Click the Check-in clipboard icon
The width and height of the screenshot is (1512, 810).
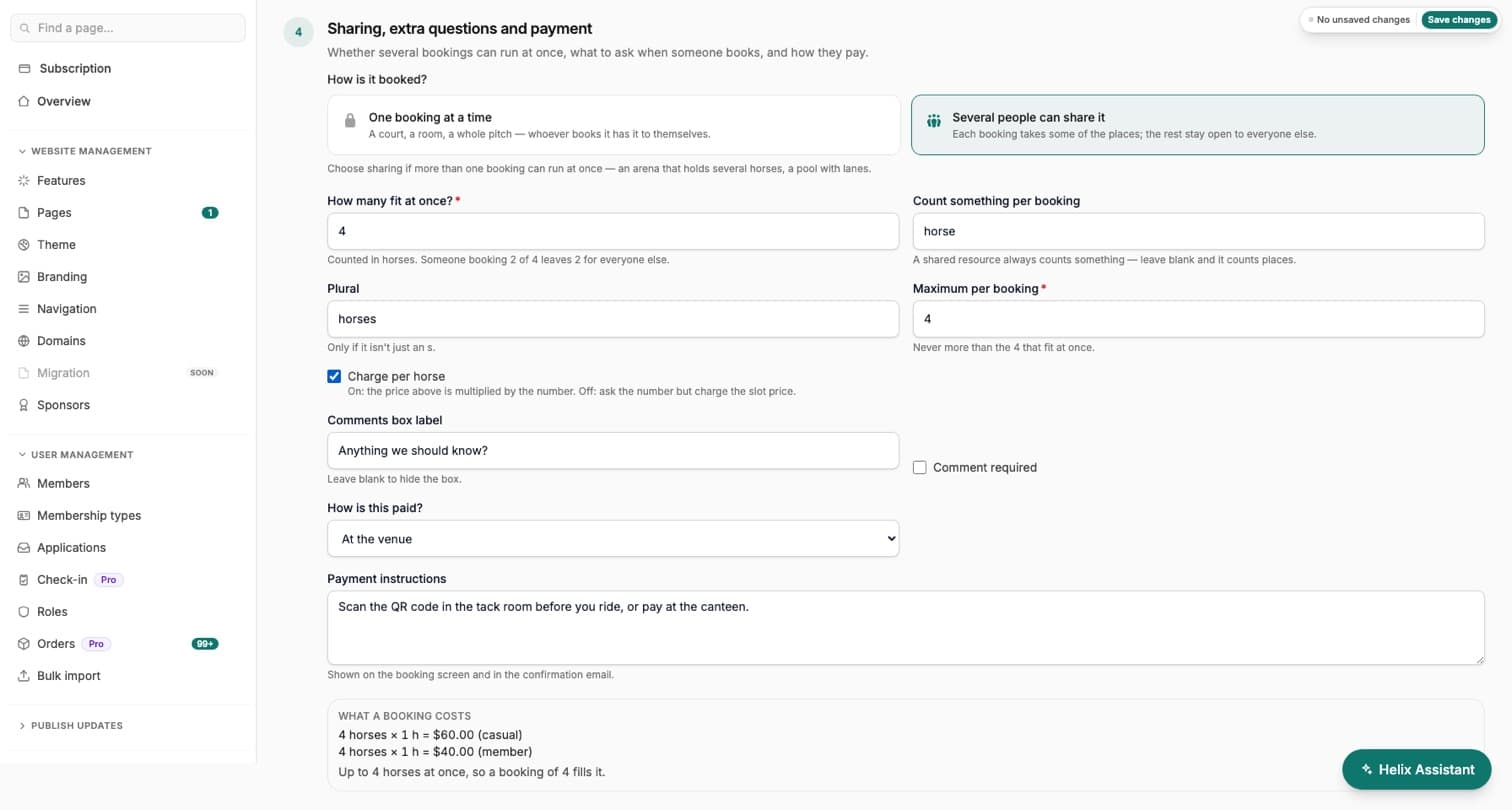coord(24,580)
